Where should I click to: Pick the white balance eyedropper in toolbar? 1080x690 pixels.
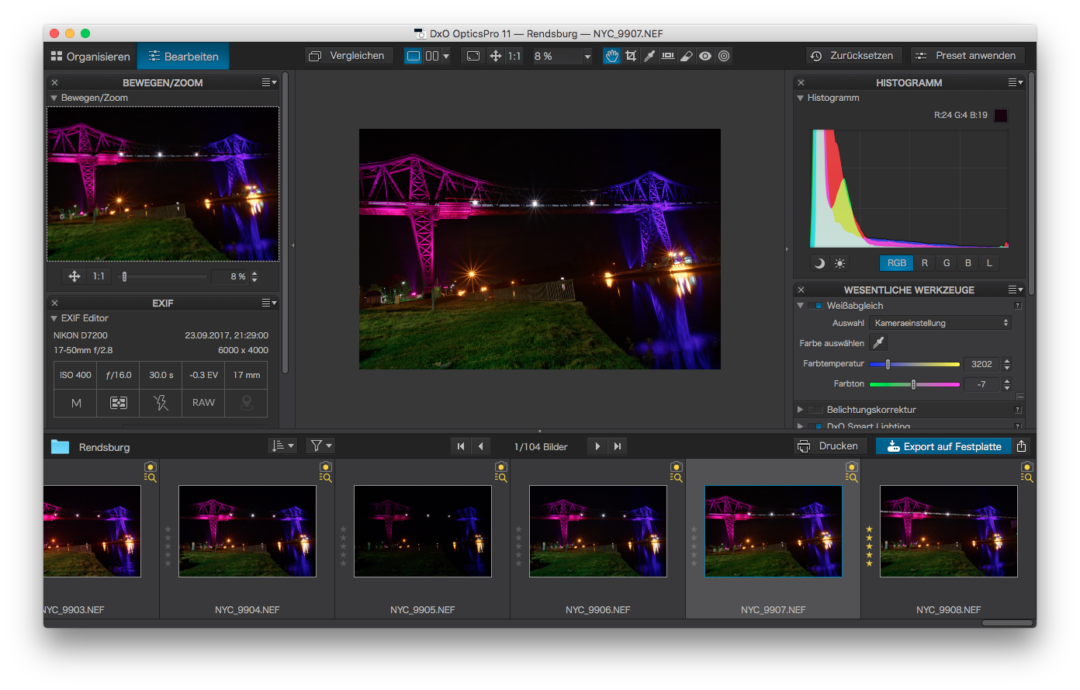coord(649,56)
